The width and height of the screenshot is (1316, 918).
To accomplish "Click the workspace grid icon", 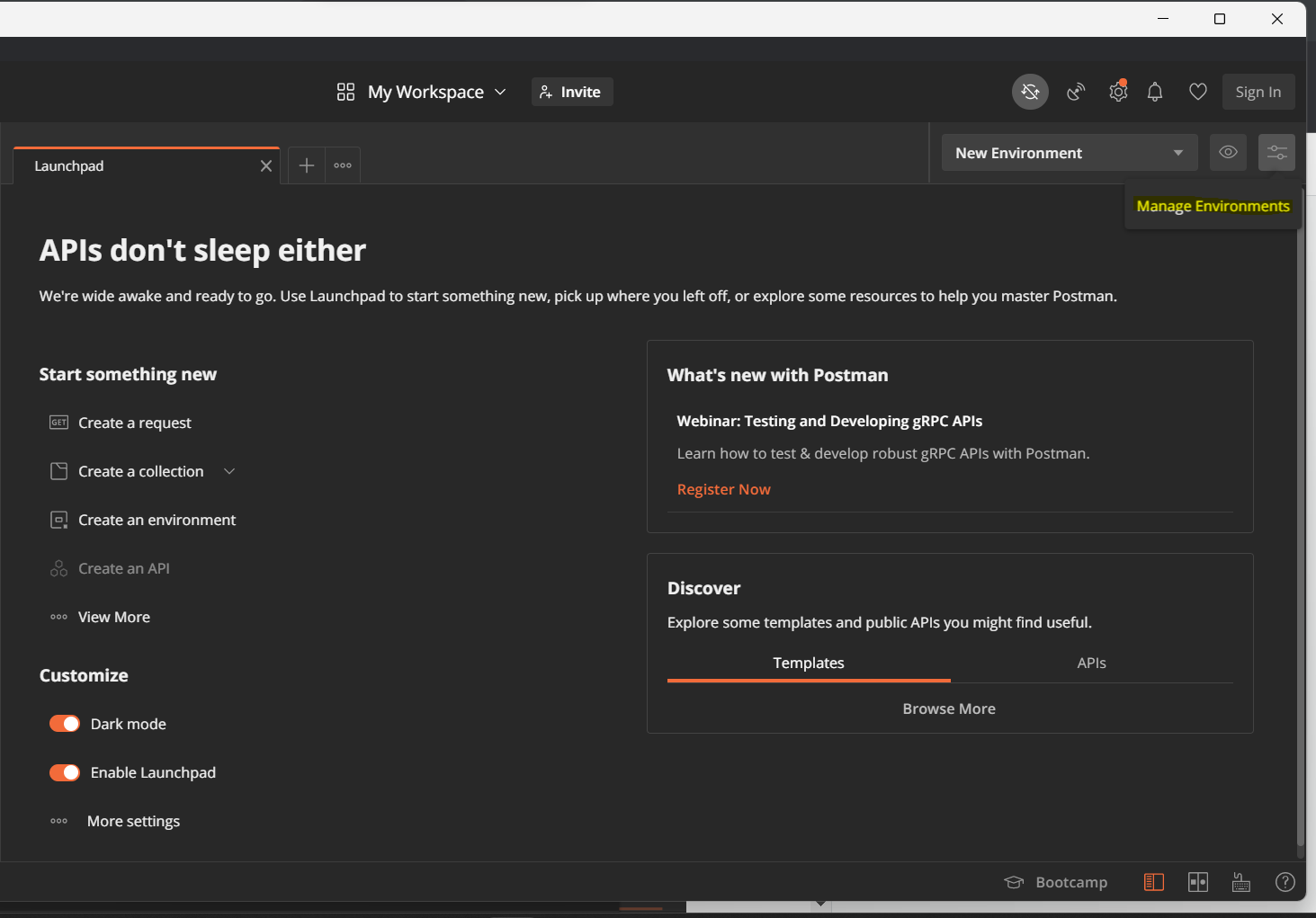I will click(345, 92).
